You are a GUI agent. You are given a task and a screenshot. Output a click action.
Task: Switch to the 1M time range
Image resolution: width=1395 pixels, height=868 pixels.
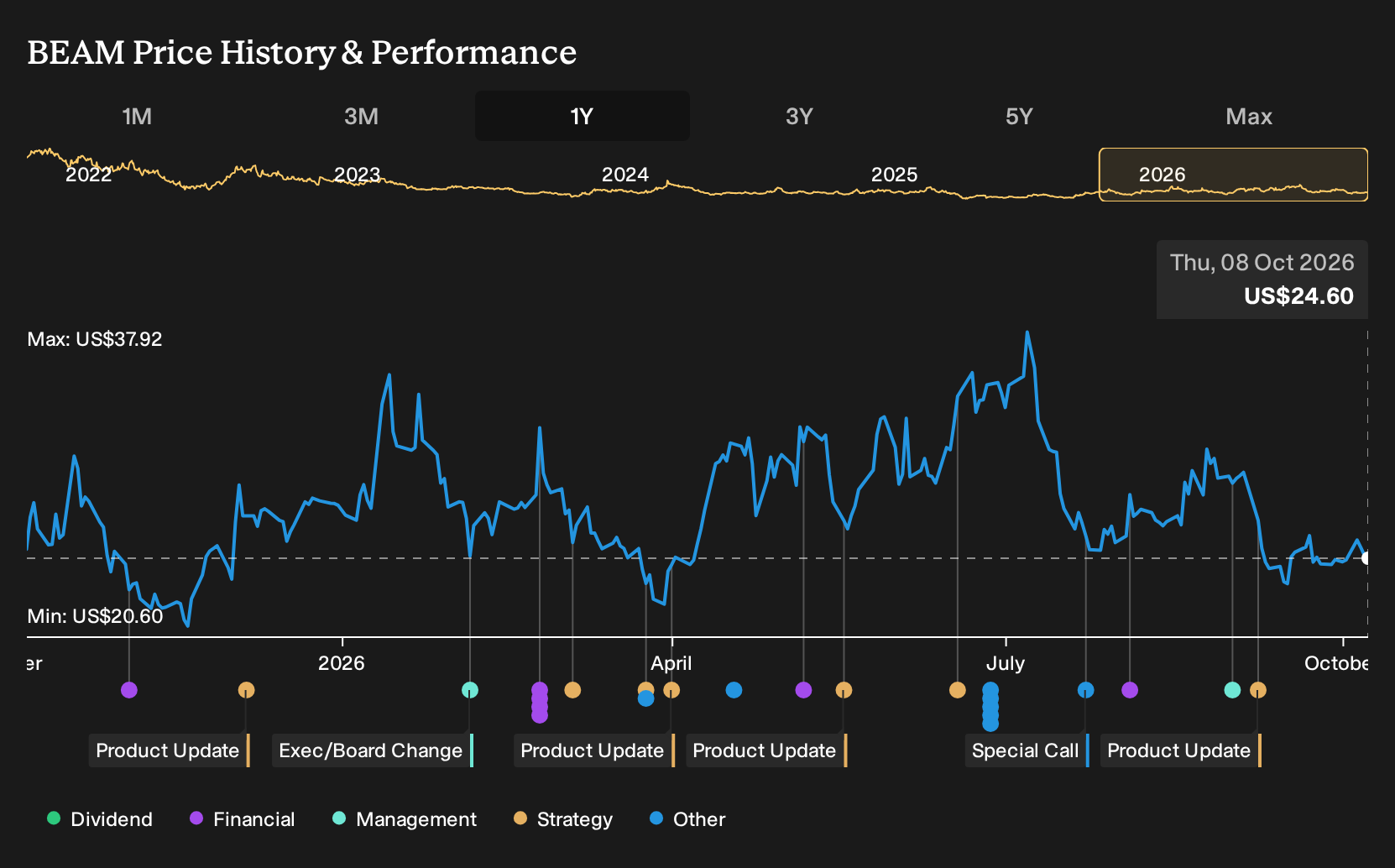pos(137,116)
